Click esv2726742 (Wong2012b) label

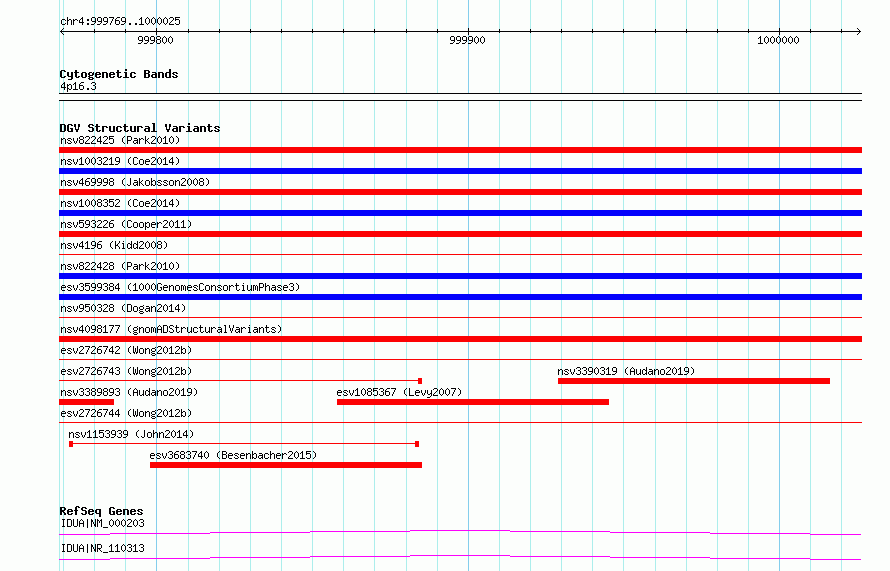(126, 350)
